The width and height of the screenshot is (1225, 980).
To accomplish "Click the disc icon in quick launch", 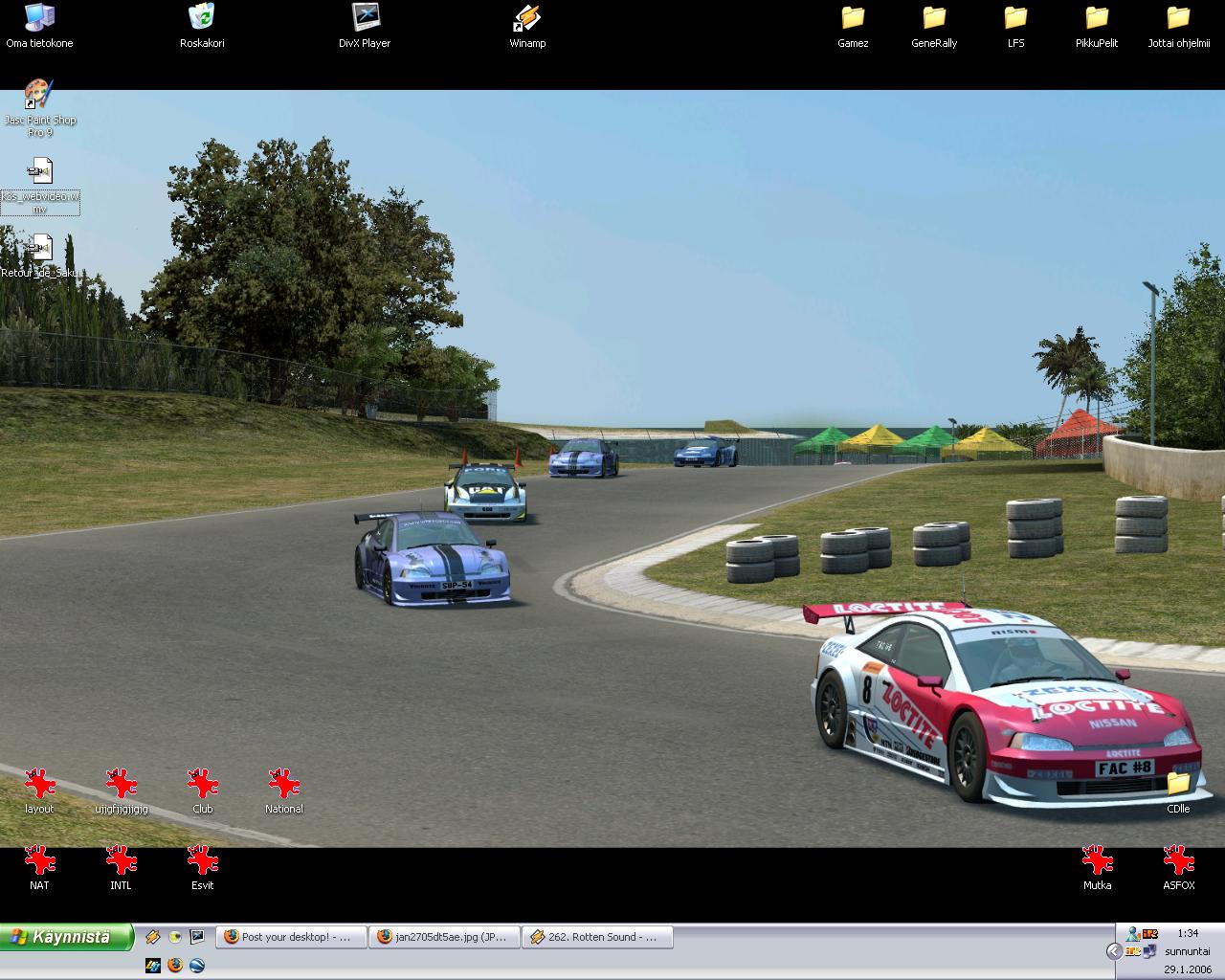I will [x=175, y=937].
